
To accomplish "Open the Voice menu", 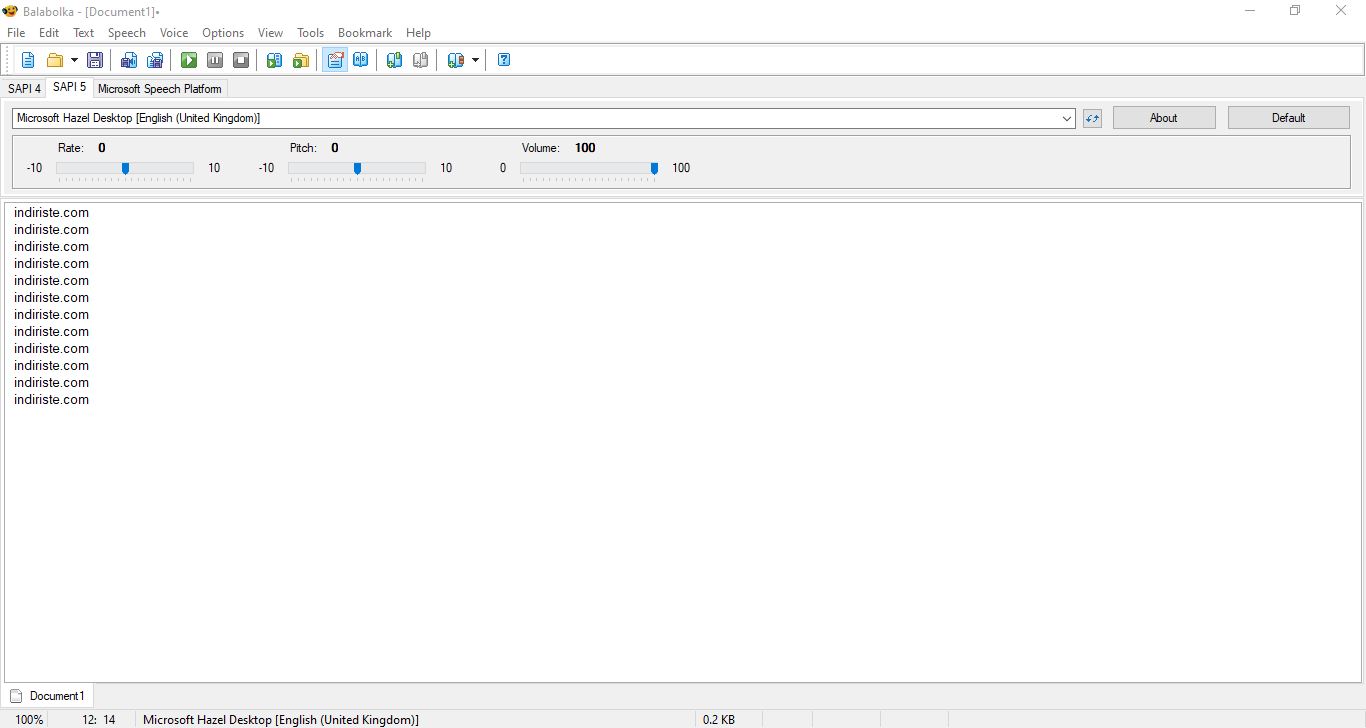I will coord(174,33).
